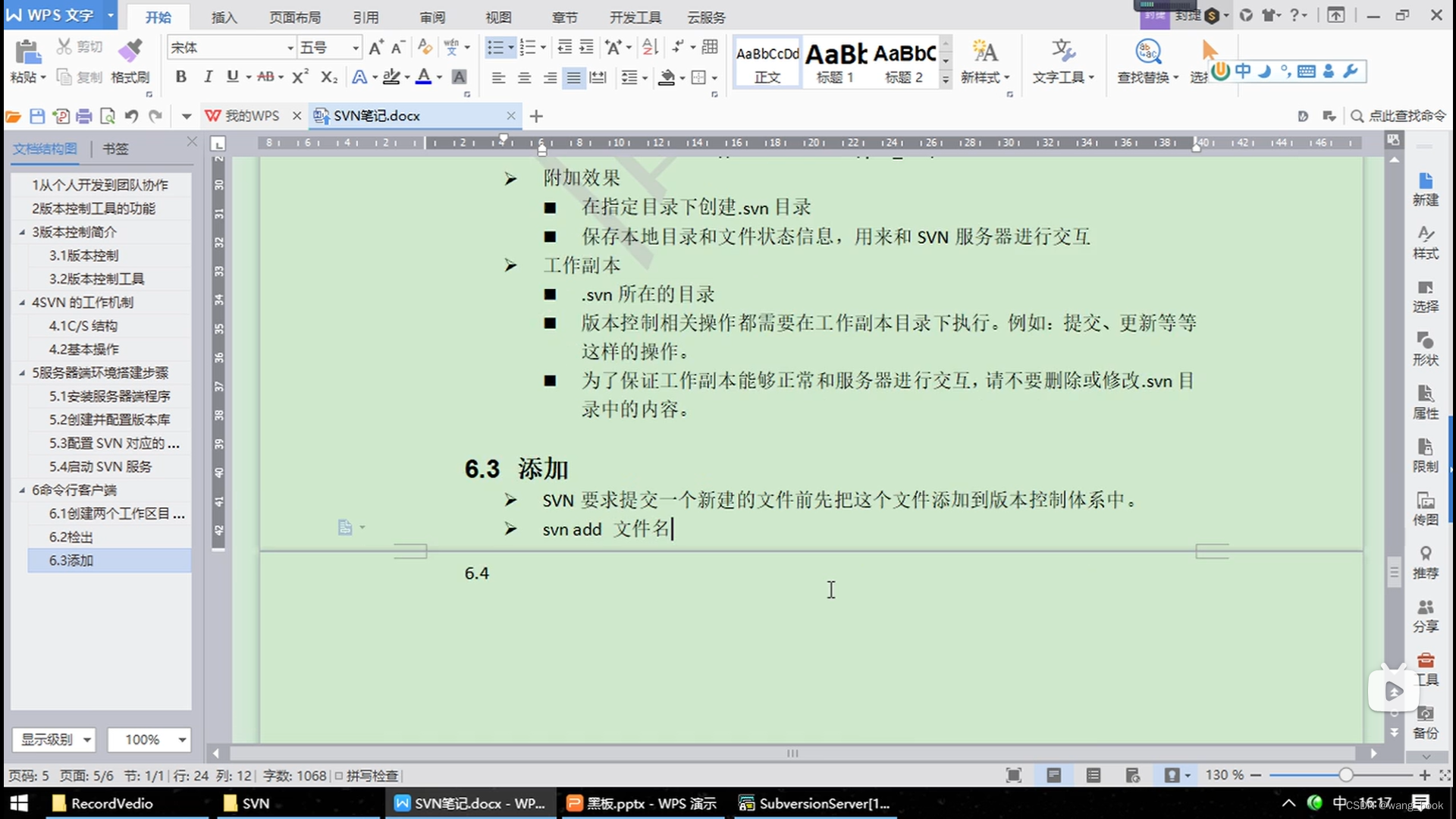Apply the 标题 1 style
1456x819 pixels.
point(836,62)
